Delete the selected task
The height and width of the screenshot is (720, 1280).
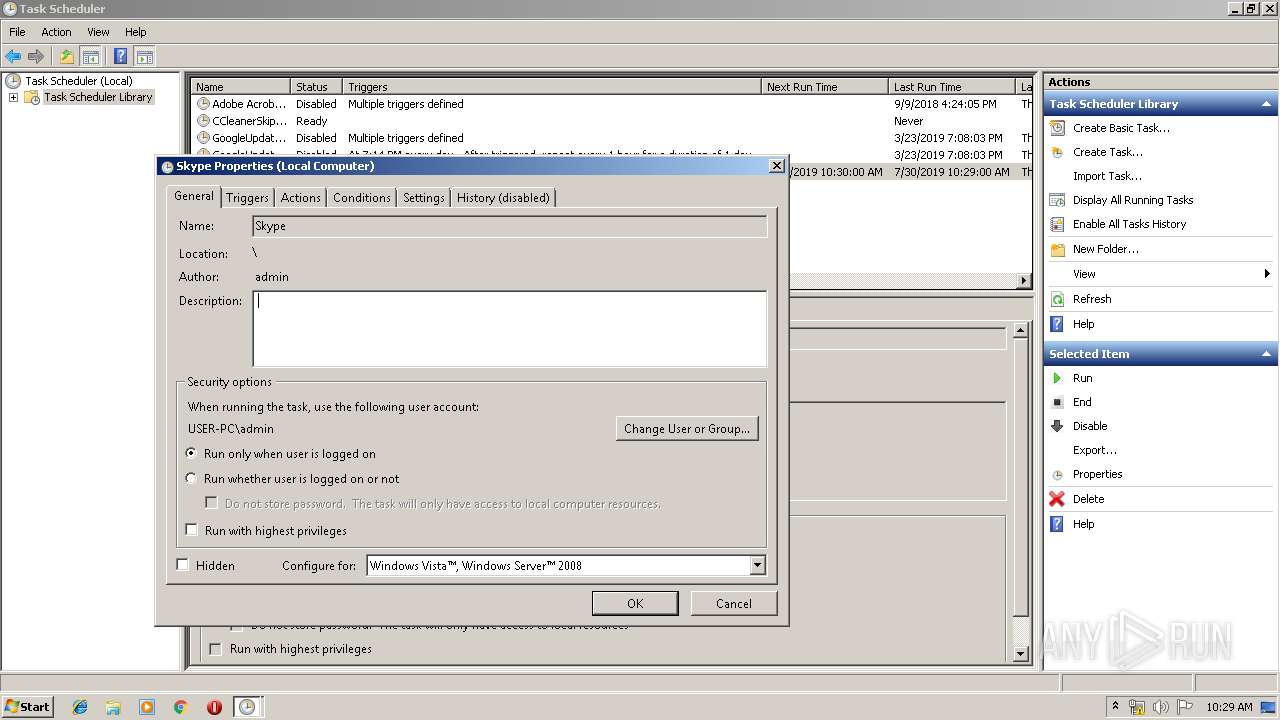[1088, 499]
